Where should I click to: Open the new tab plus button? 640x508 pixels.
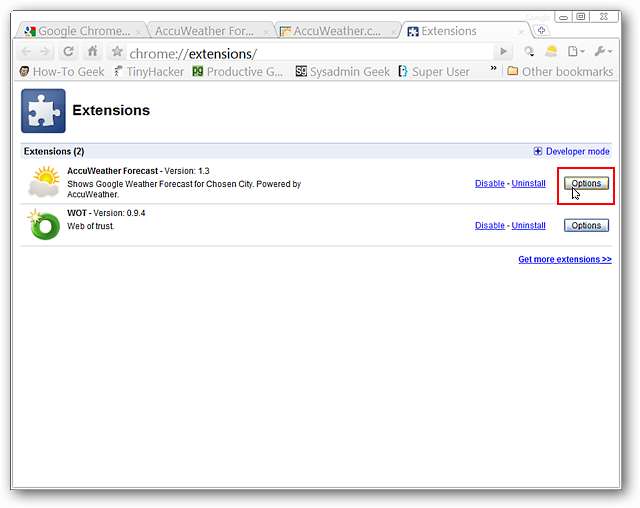coord(542,30)
